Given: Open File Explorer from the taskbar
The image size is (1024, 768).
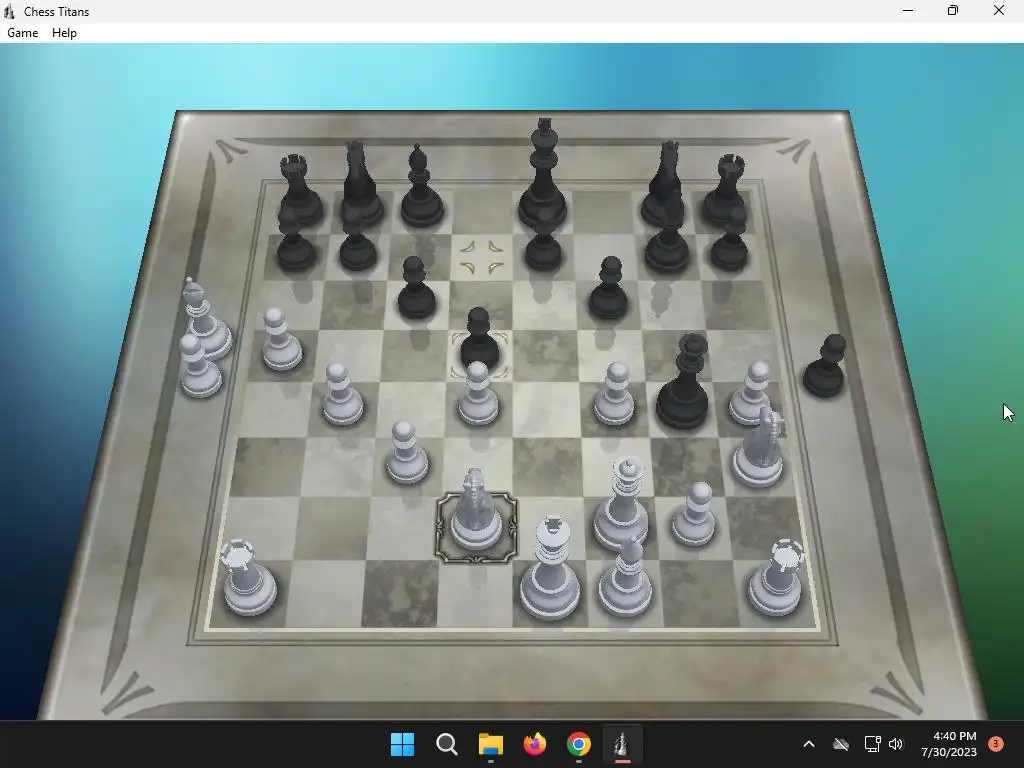Looking at the screenshot, I should pos(491,744).
